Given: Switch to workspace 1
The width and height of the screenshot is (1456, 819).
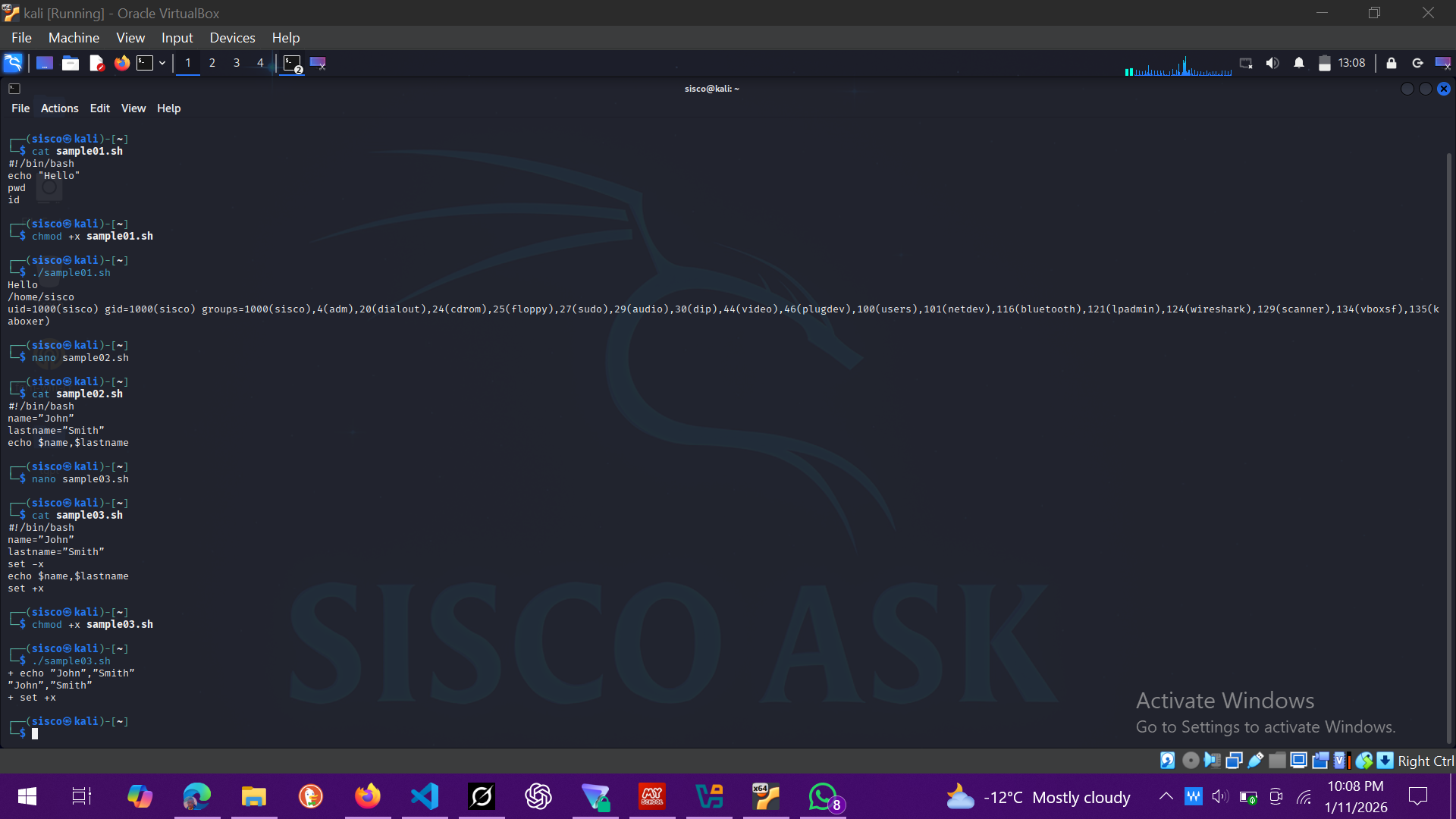Looking at the screenshot, I should point(188,63).
